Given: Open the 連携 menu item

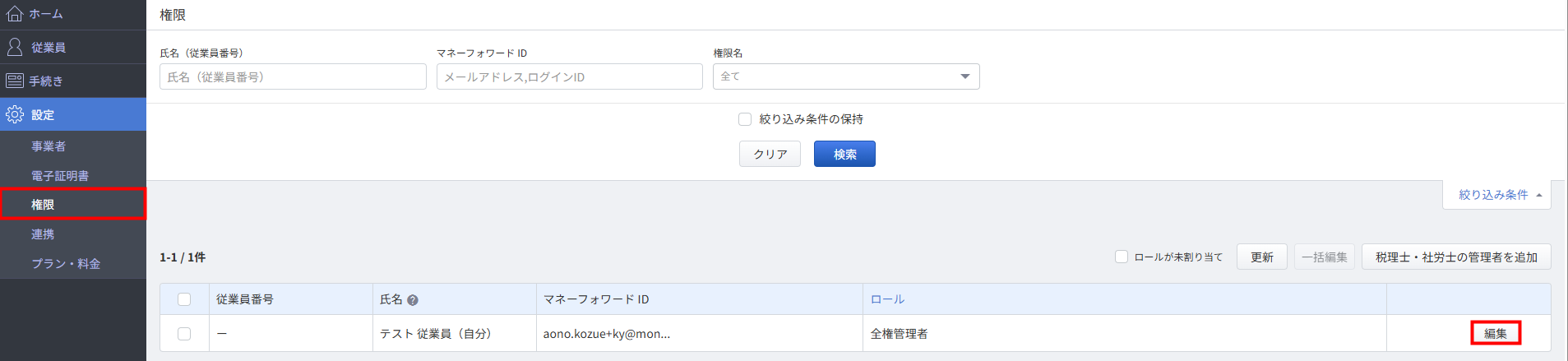Looking at the screenshot, I should (43, 234).
